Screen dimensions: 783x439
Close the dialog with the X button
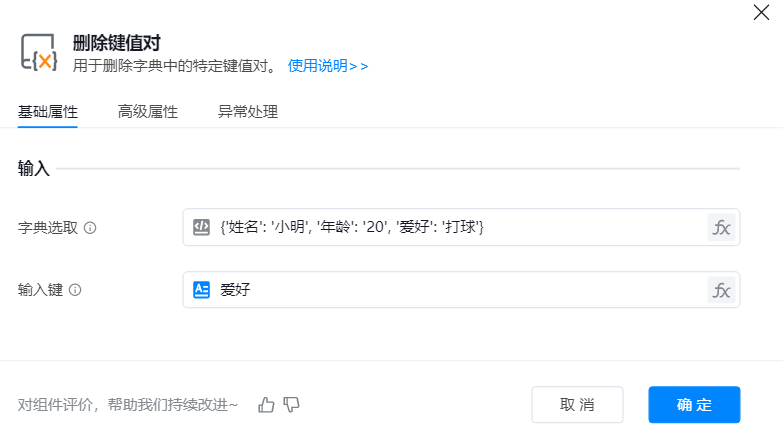tap(760, 12)
